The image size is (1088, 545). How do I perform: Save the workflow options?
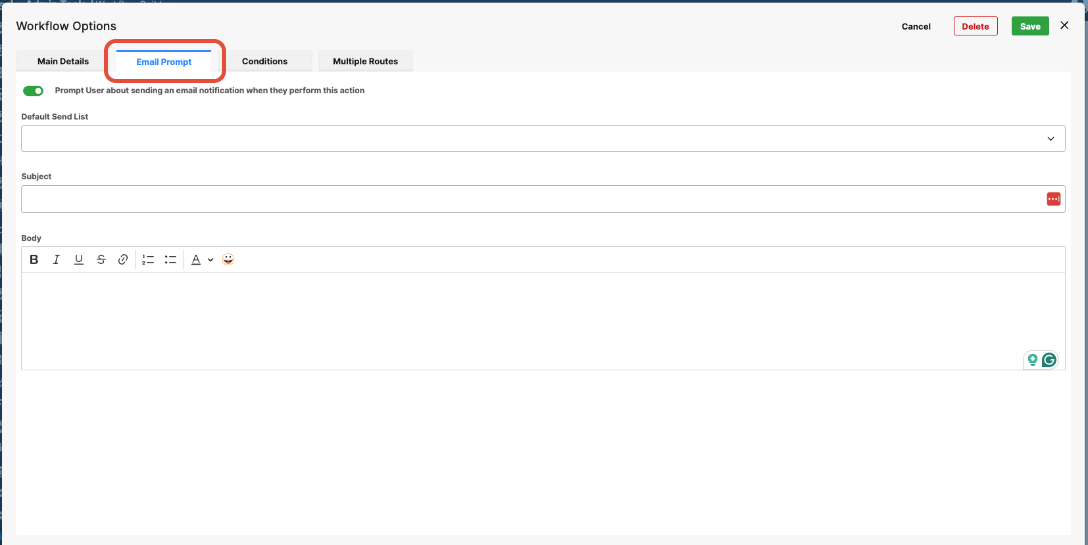tap(1030, 26)
